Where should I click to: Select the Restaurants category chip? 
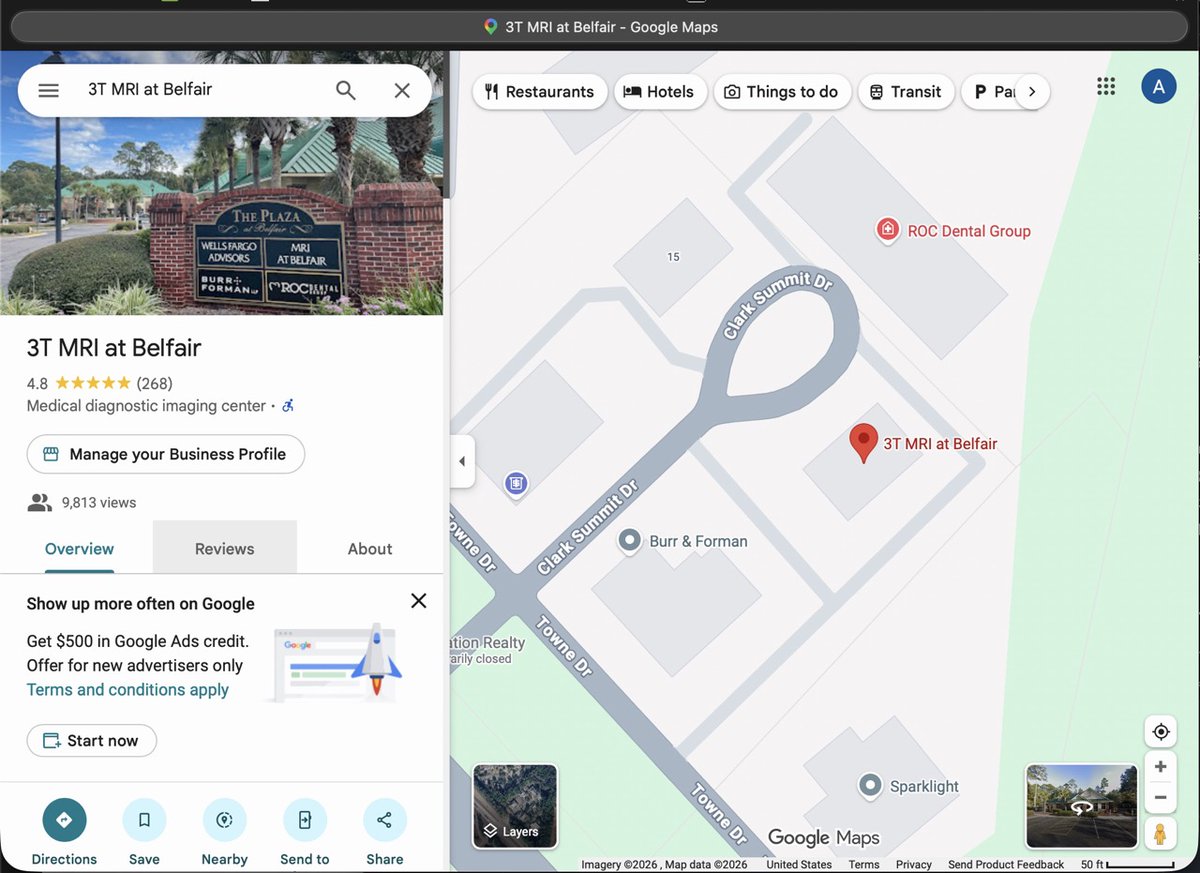coord(539,91)
